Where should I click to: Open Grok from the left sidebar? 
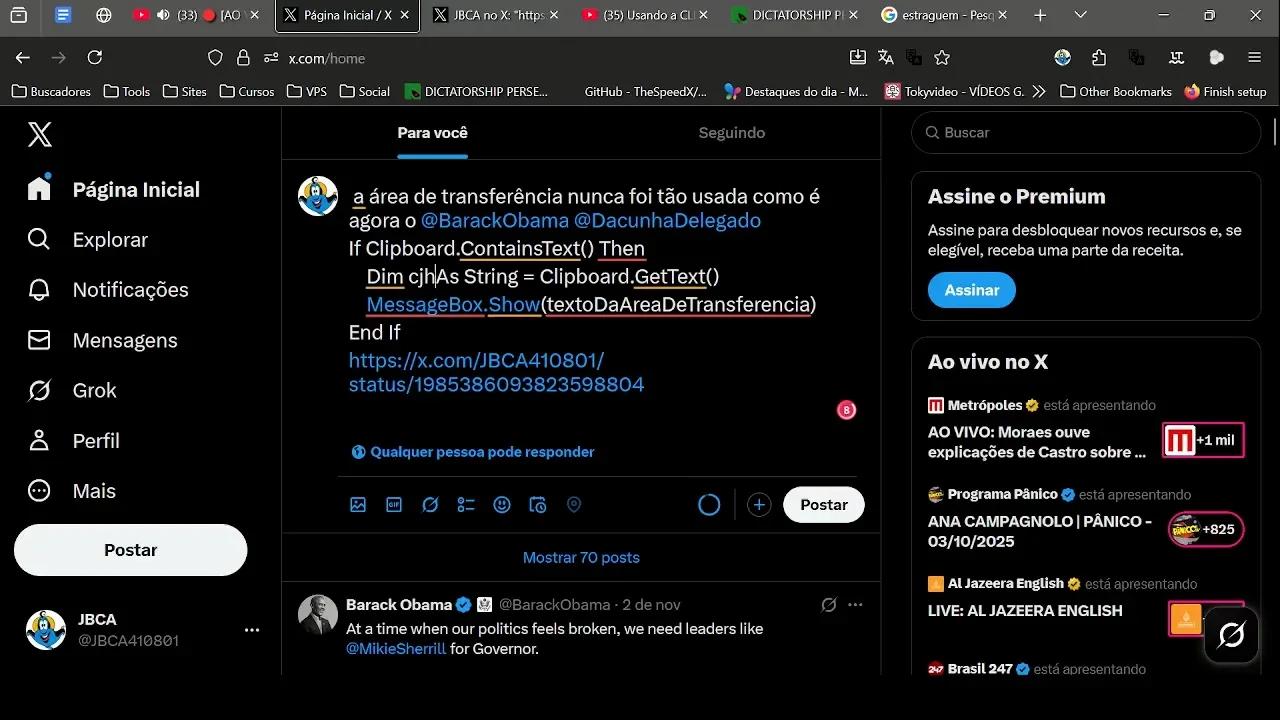72,390
